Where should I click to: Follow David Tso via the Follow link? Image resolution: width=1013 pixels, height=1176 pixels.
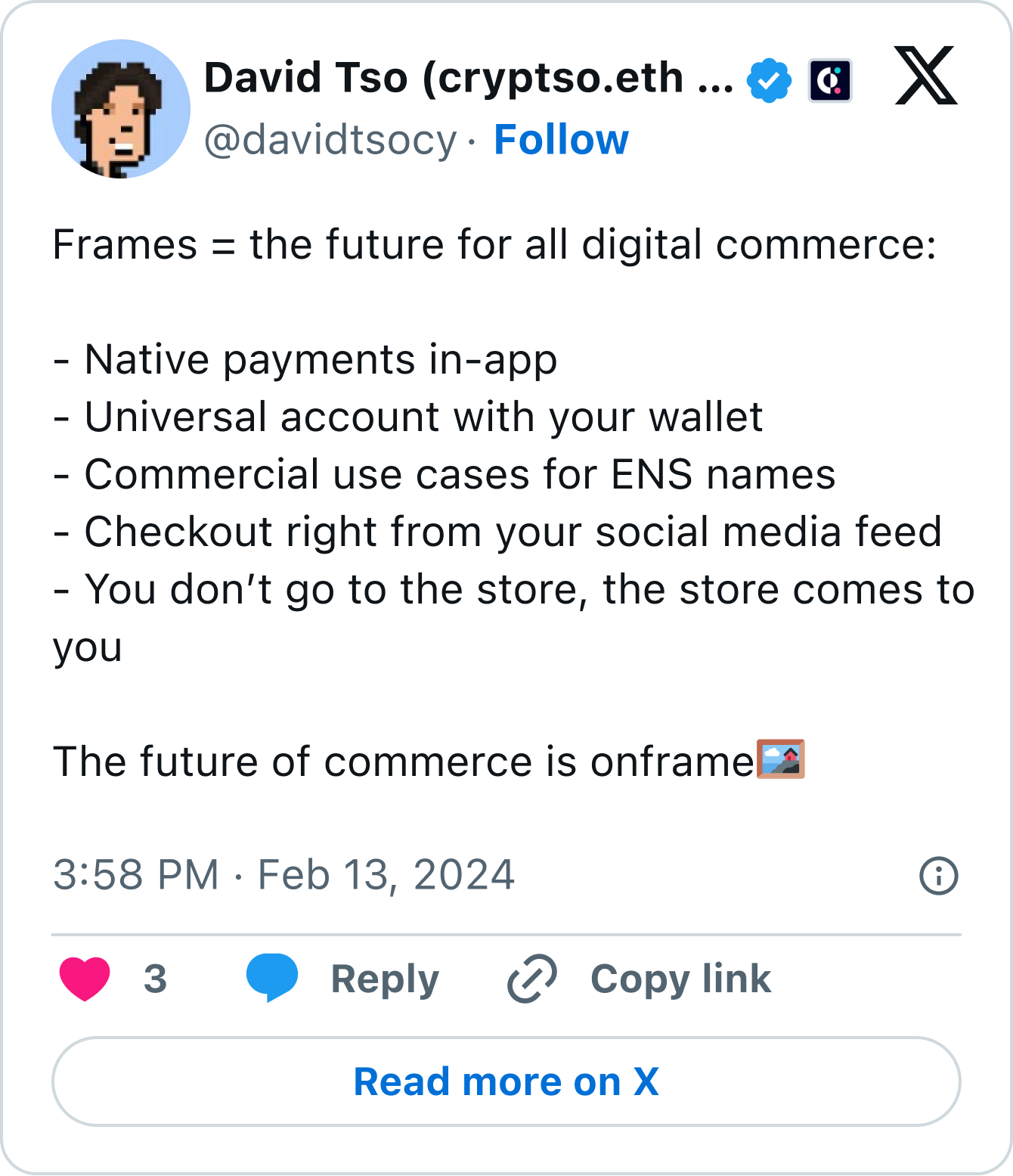click(561, 140)
